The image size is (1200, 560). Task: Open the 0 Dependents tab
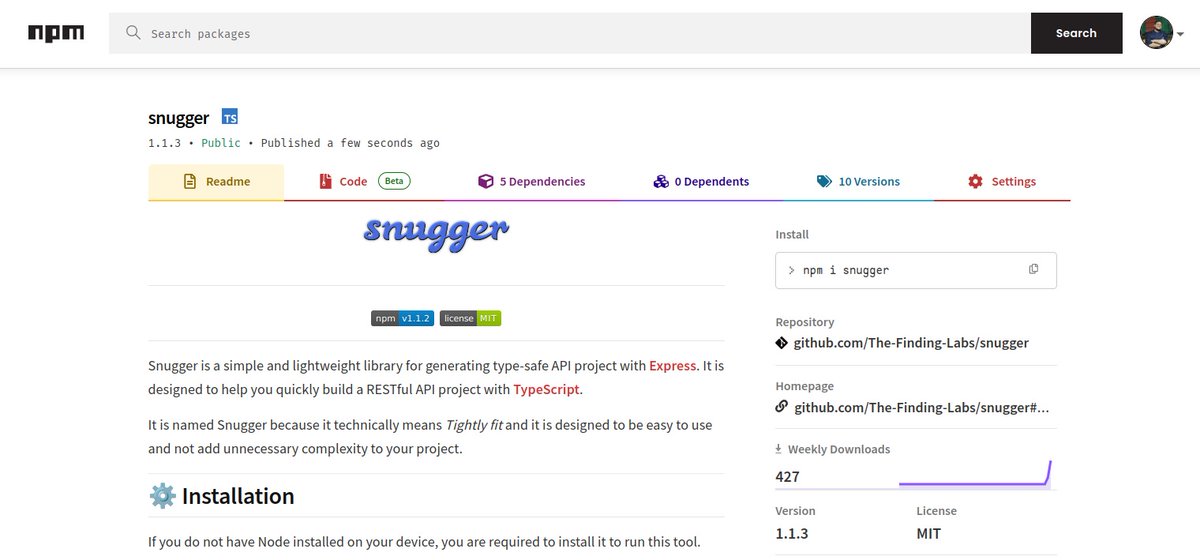click(x=701, y=182)
